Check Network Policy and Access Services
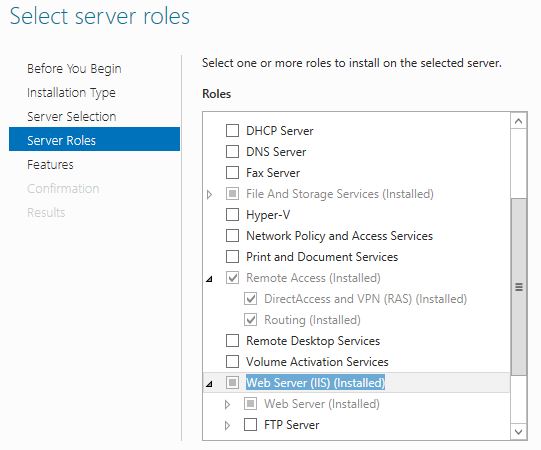Screen dimensions: 541x450 (x=232, y=236)
